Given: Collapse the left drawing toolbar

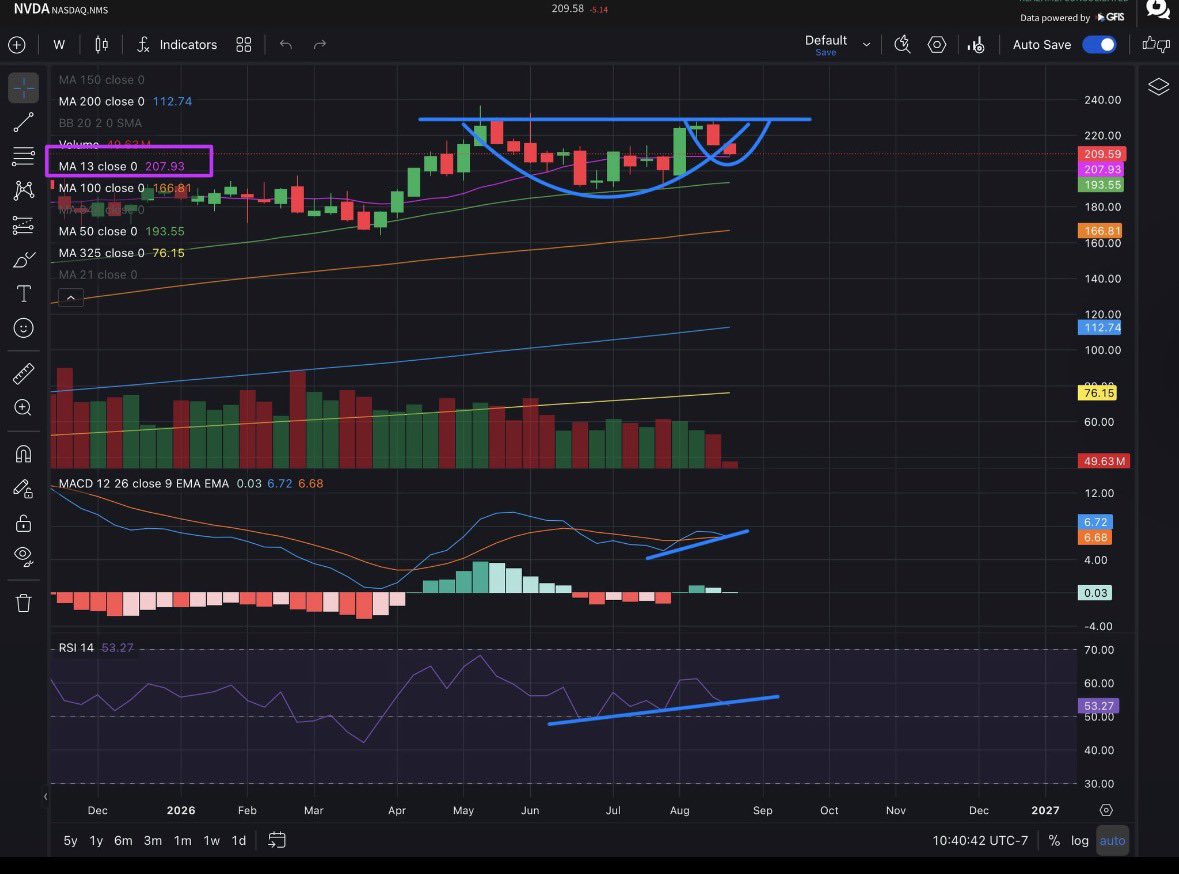Looking at the screenshot, I should point(45,797).
